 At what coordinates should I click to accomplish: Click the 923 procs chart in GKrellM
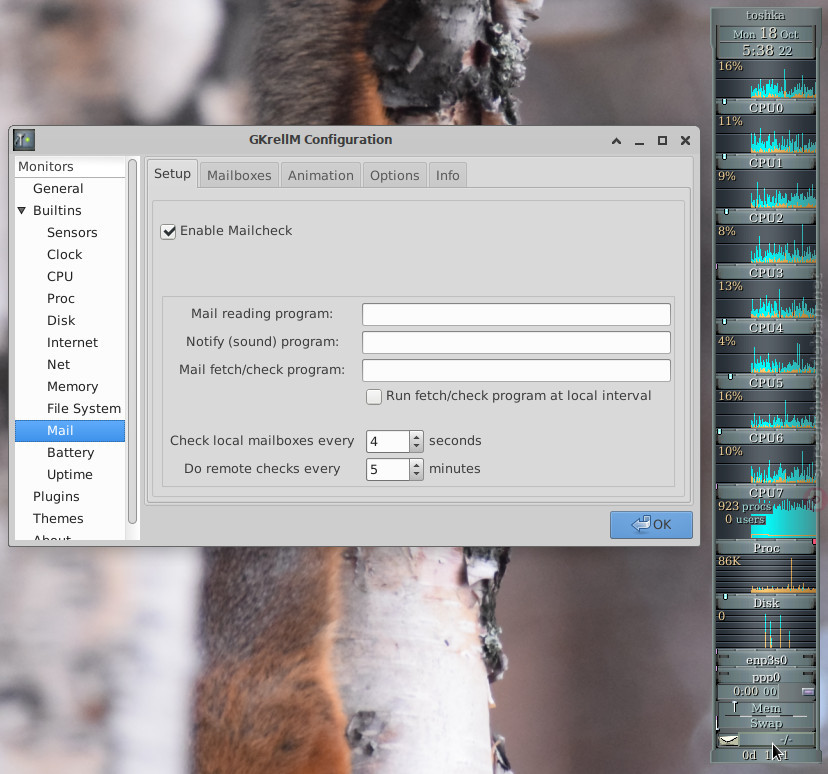766,520
